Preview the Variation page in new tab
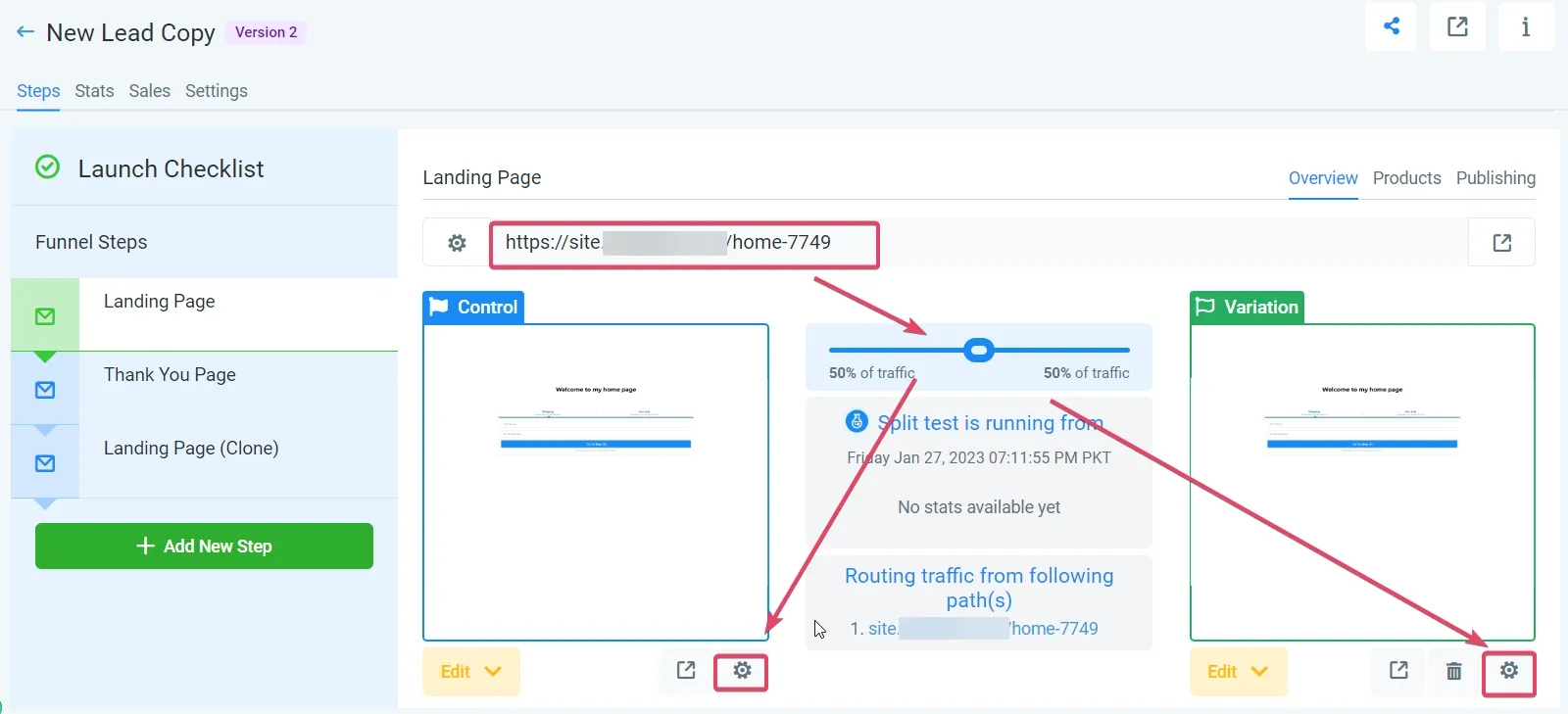The image size is (1568, 714). tap(1398, 671)
